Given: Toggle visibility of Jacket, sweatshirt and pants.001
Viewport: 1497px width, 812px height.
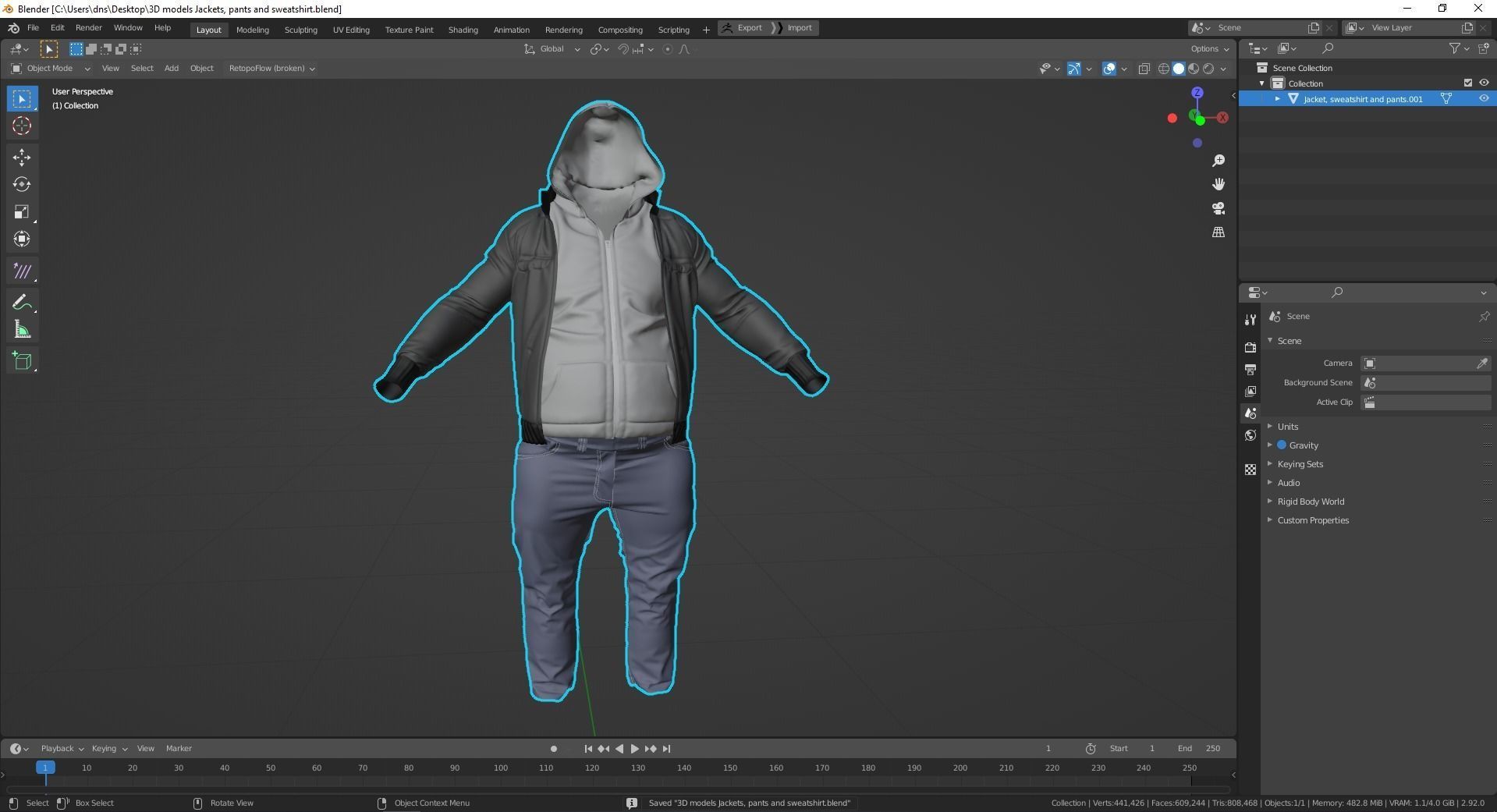Looking at the screenshot, I should [1484, 99].
